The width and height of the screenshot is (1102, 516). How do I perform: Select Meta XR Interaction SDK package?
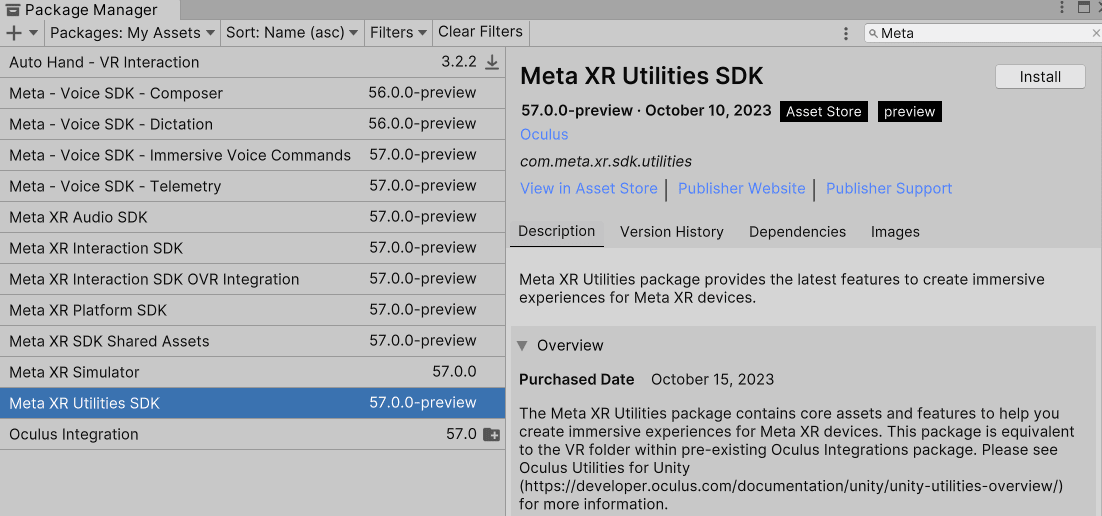point(252,247)
